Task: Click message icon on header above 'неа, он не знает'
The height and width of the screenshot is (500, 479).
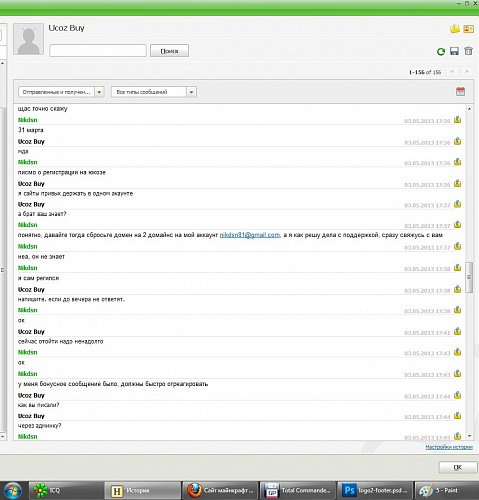Action: [x=458, y=246]
